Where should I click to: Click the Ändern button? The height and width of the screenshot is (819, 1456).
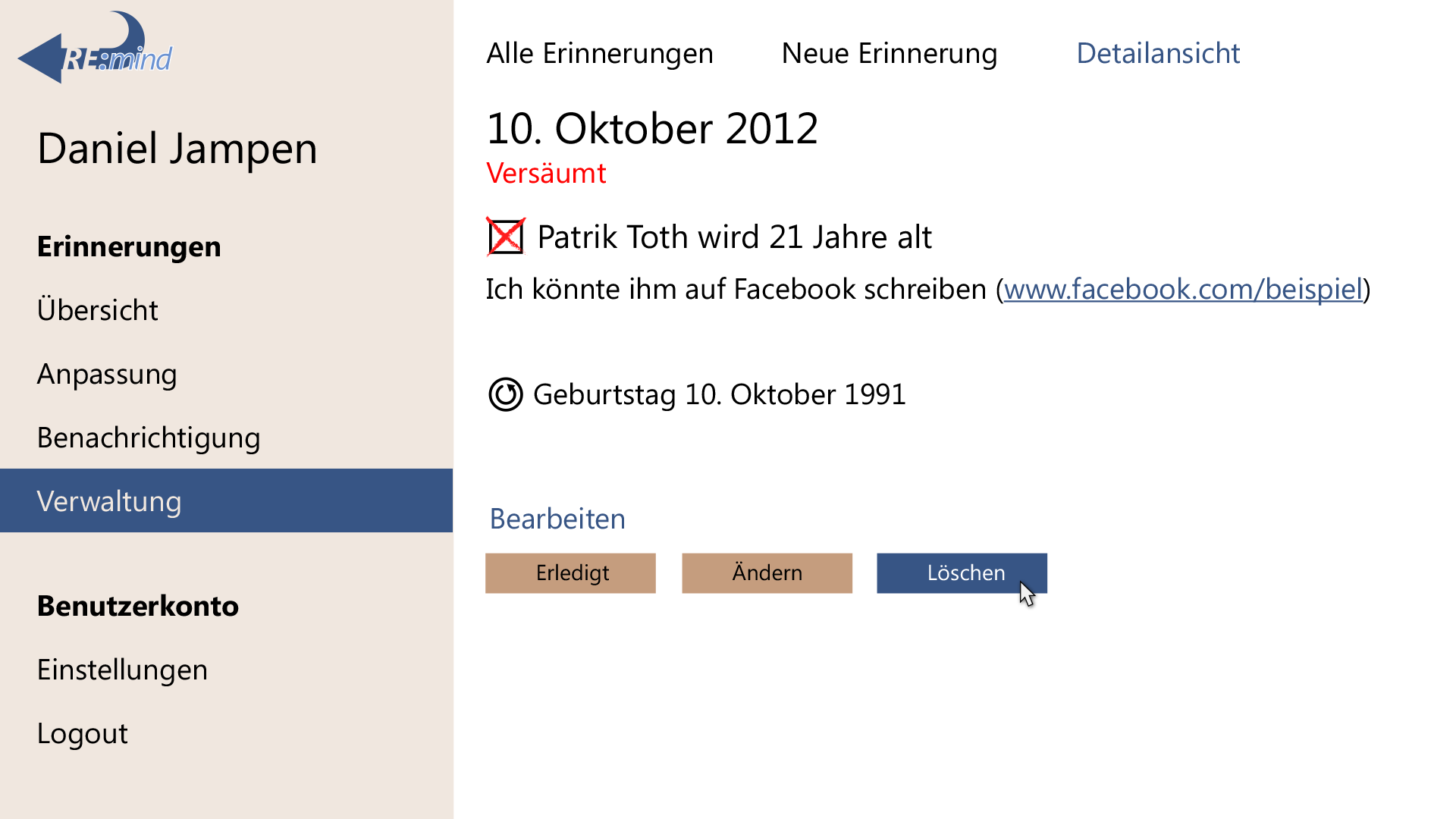[767, 573]
